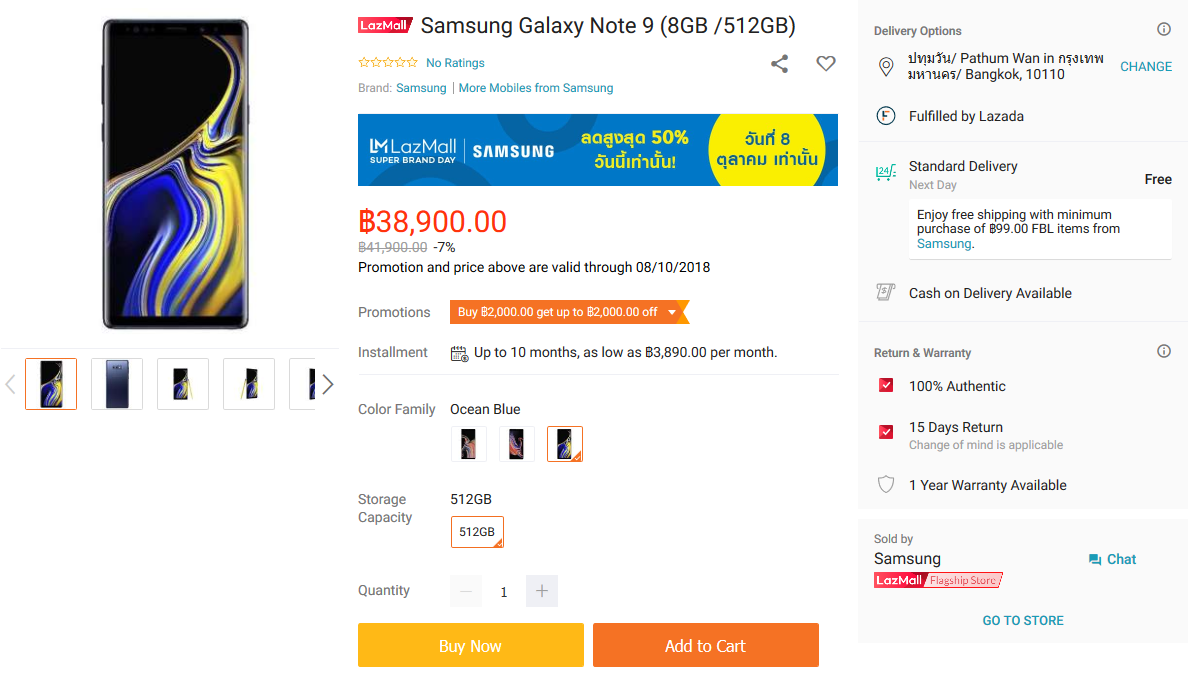Click the 1 Year Warranty shield icon
Viewport: 1188px width, 683px height.
tap(885, 485)
